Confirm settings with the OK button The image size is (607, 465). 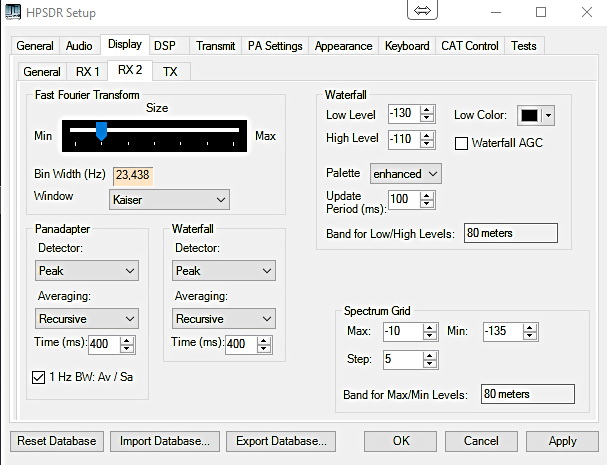401,441
